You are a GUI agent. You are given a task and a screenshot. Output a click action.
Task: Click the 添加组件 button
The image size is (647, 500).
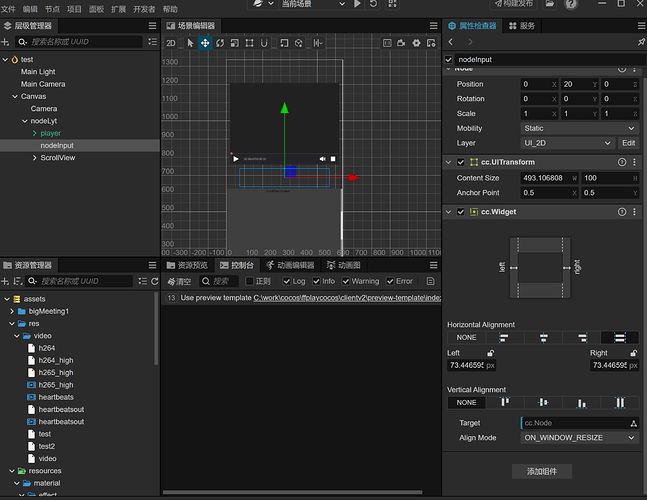click(x=543, y=471)
